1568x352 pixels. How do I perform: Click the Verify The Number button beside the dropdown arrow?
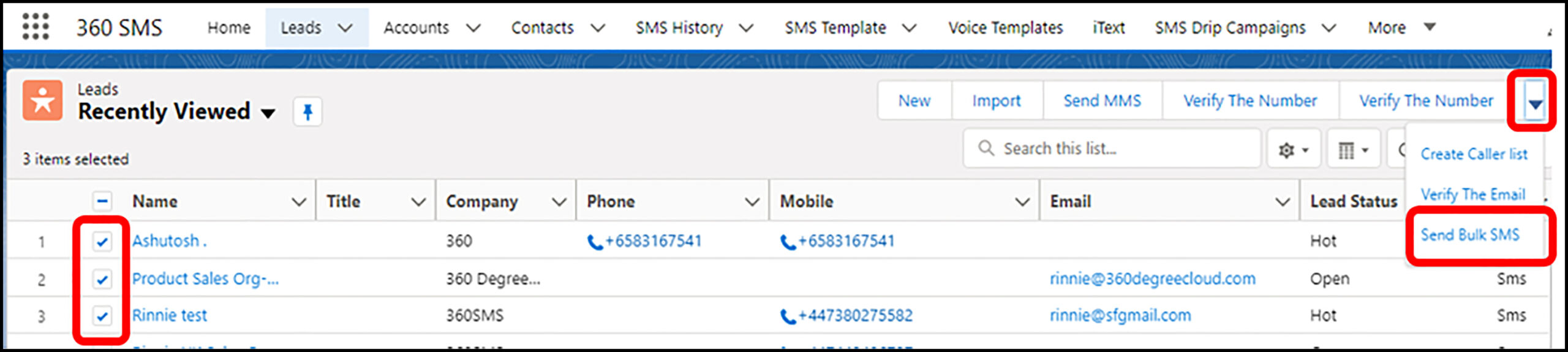[1427, 100]
